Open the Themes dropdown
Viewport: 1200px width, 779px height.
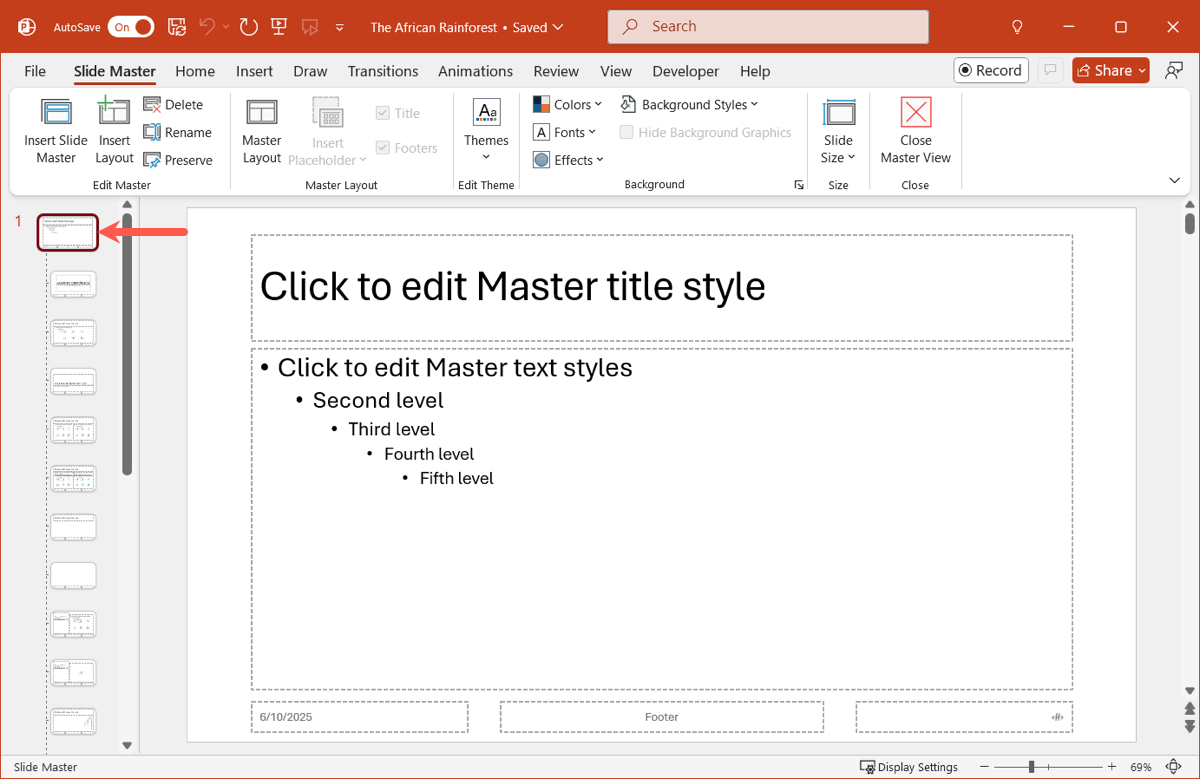tap(486, 131)
